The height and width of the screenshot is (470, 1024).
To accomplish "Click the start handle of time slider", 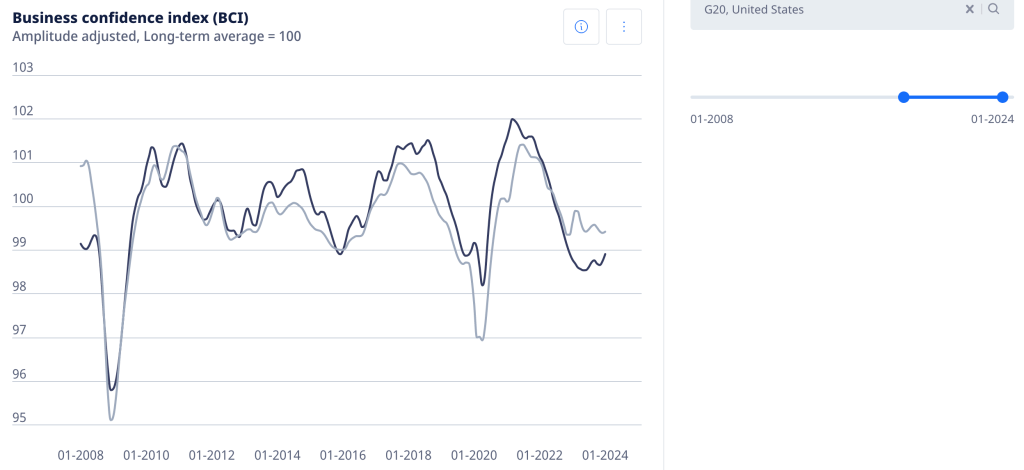I will [x=904, y=97].
